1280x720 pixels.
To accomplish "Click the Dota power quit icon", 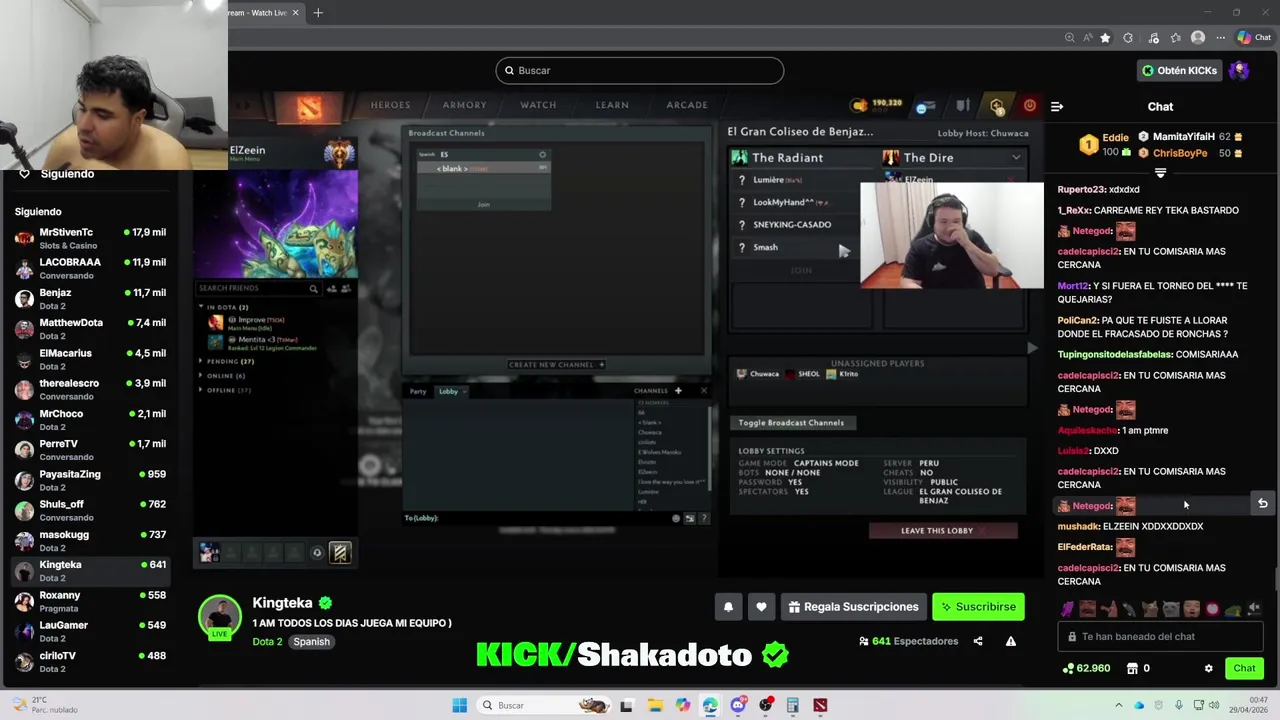I will (x=1029, y=105).
